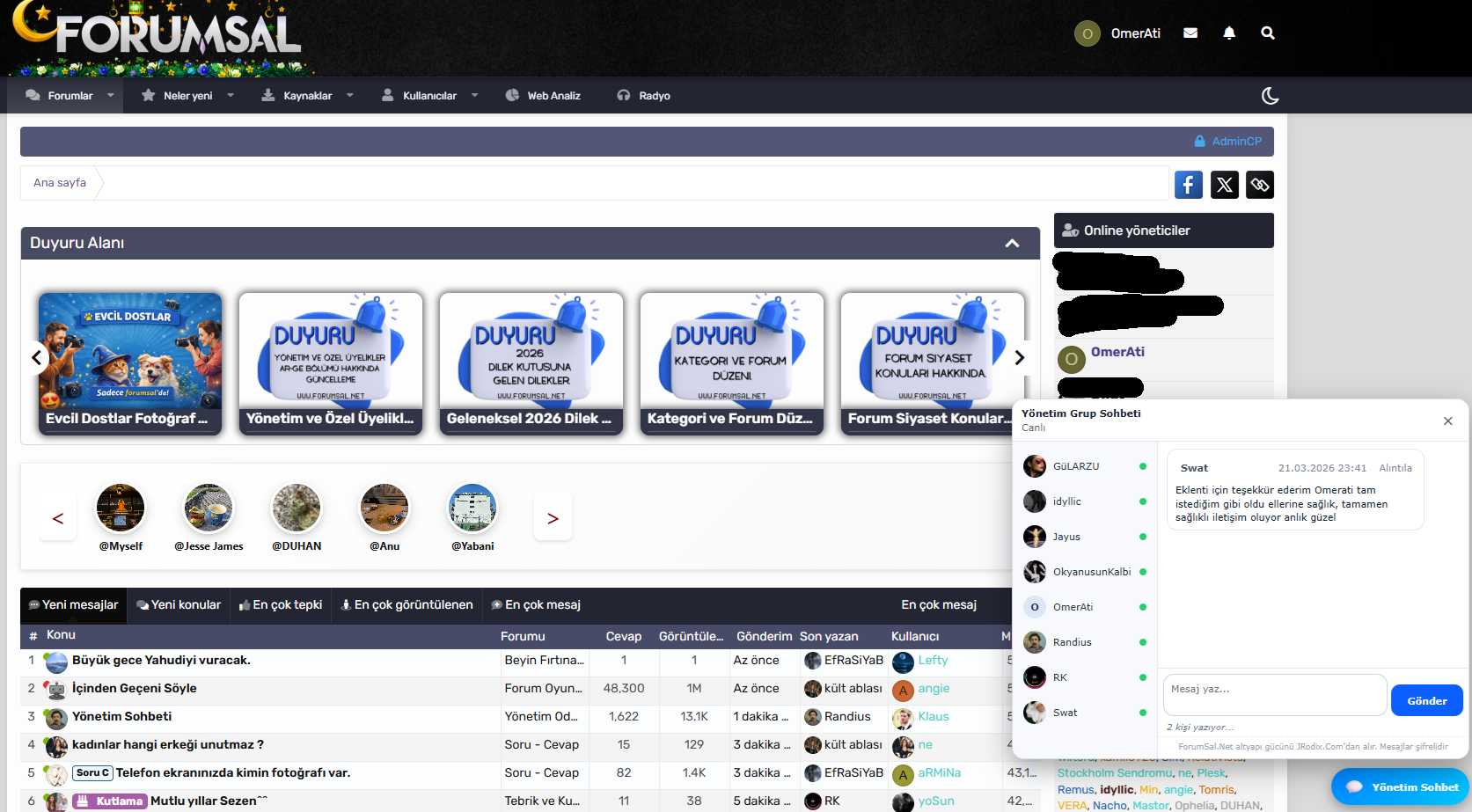Screen dimensions: 1472x812
Task: Open Radyo navigation item
Action: click(x=643, y=96)
